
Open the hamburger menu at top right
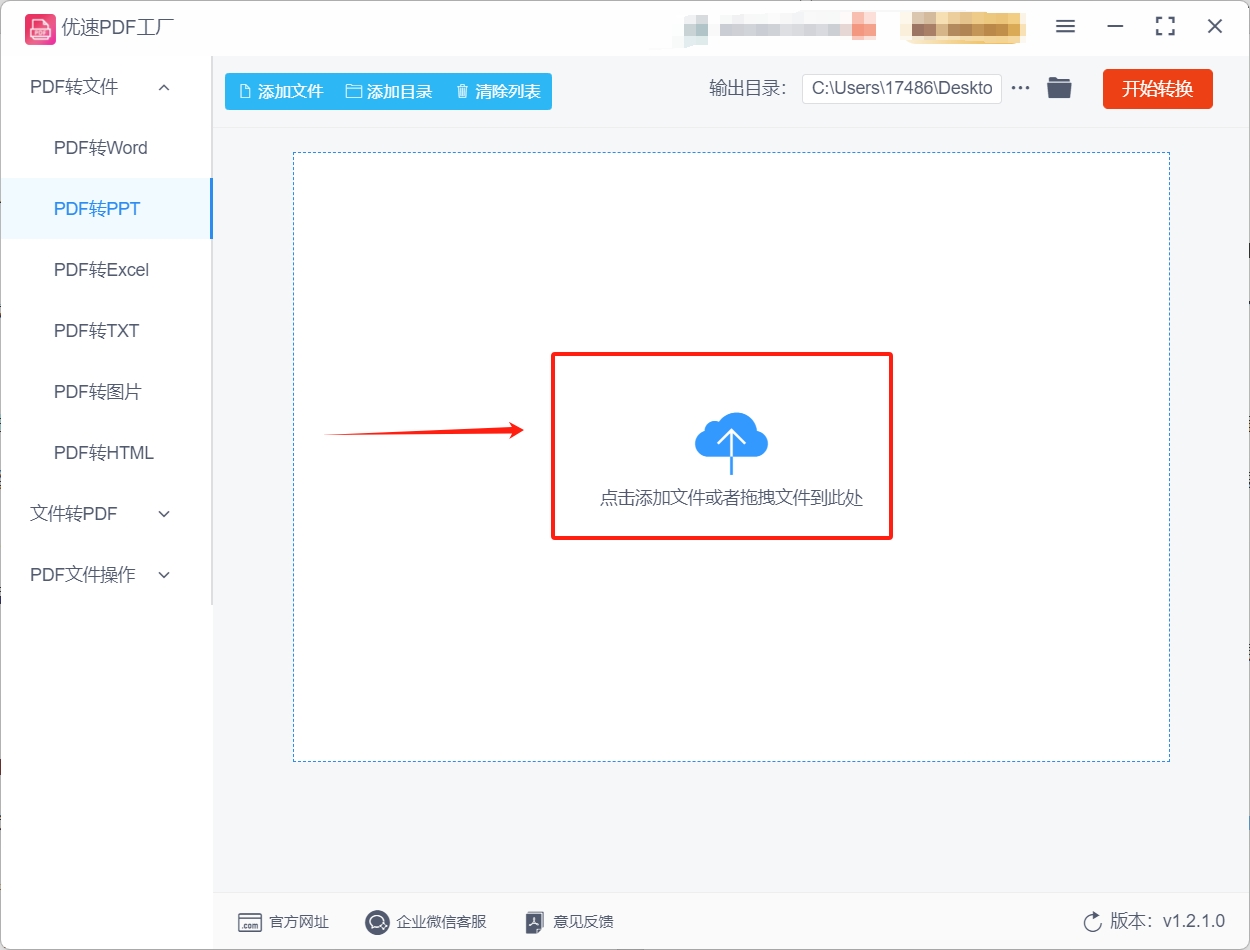[1065, 27]
